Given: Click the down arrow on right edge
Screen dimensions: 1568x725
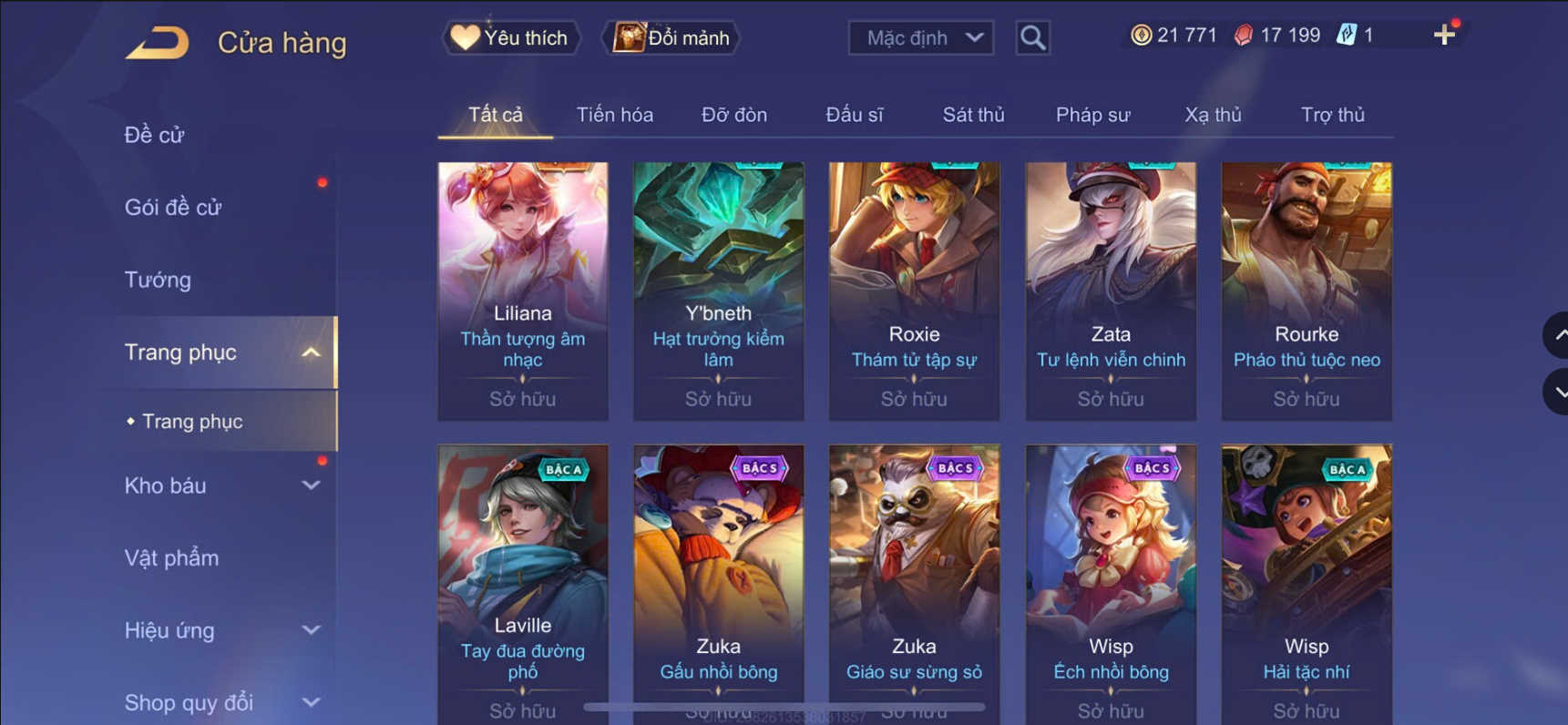Looking at the screenshot, I should point(1558,392).
